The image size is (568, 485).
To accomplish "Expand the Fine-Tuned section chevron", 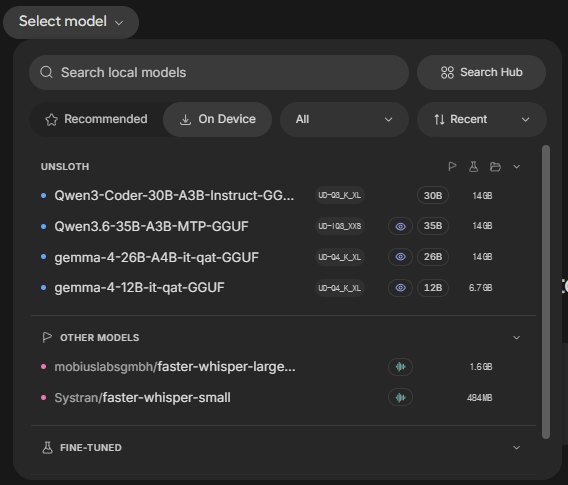I will pos(517,448).
